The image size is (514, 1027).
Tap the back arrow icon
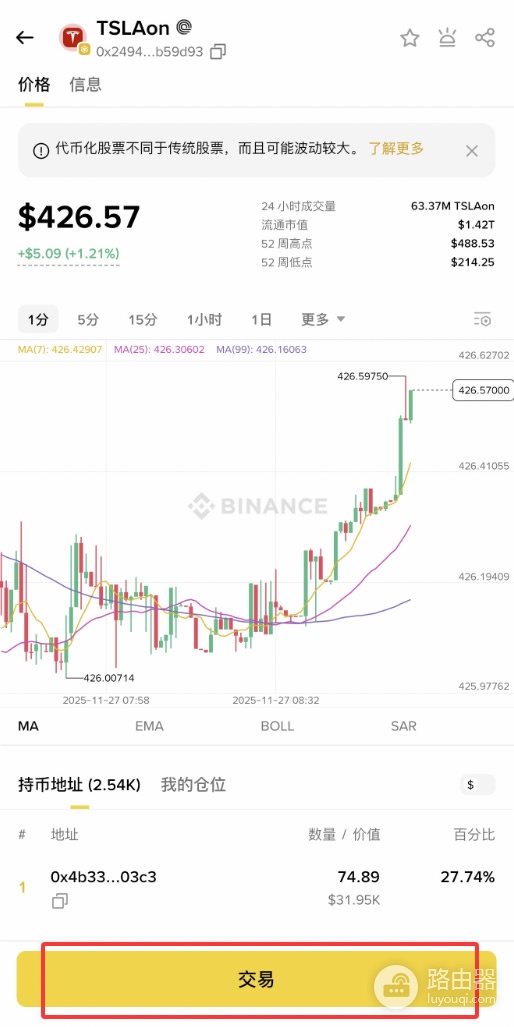pos(25,38)
